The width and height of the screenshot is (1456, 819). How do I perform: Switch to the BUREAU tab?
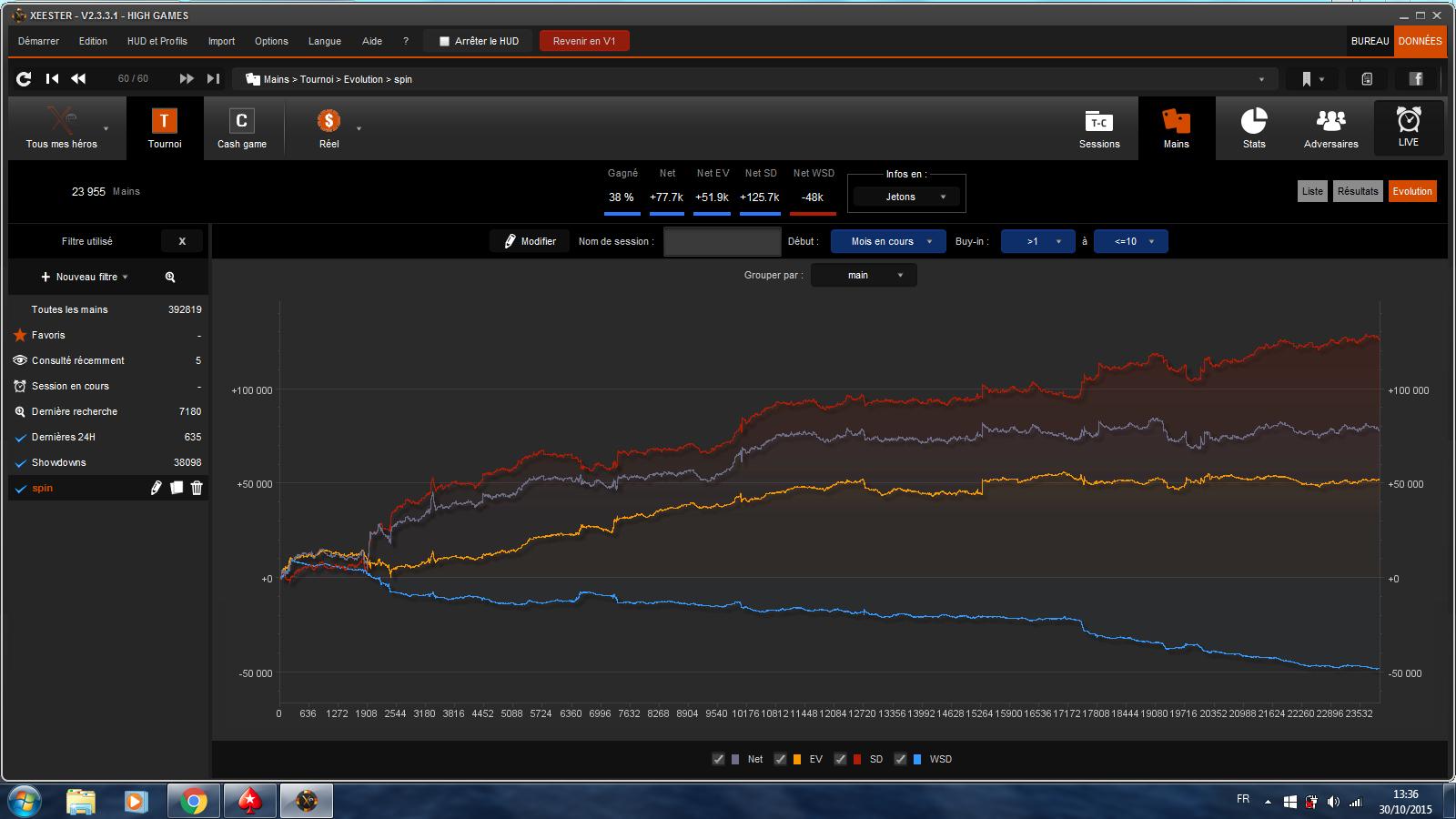(x=1370, y=41)
